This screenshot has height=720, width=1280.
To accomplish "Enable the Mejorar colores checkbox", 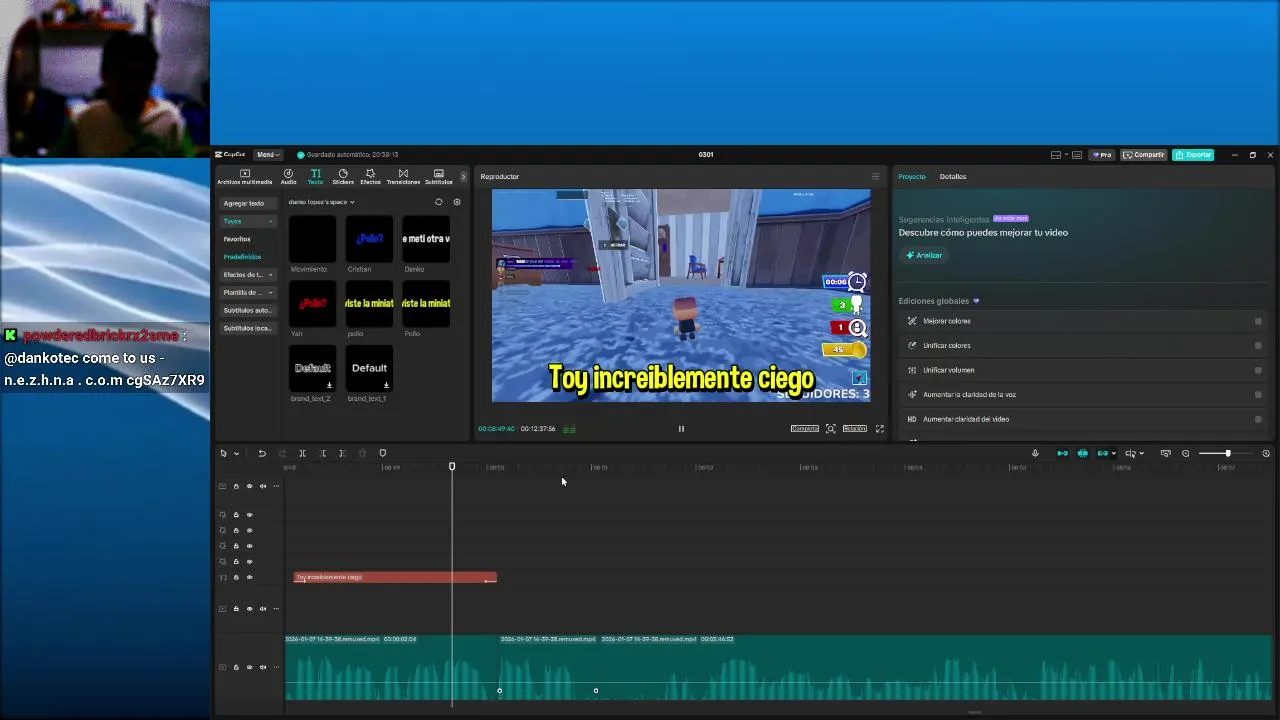I will tap(1258, 321).
